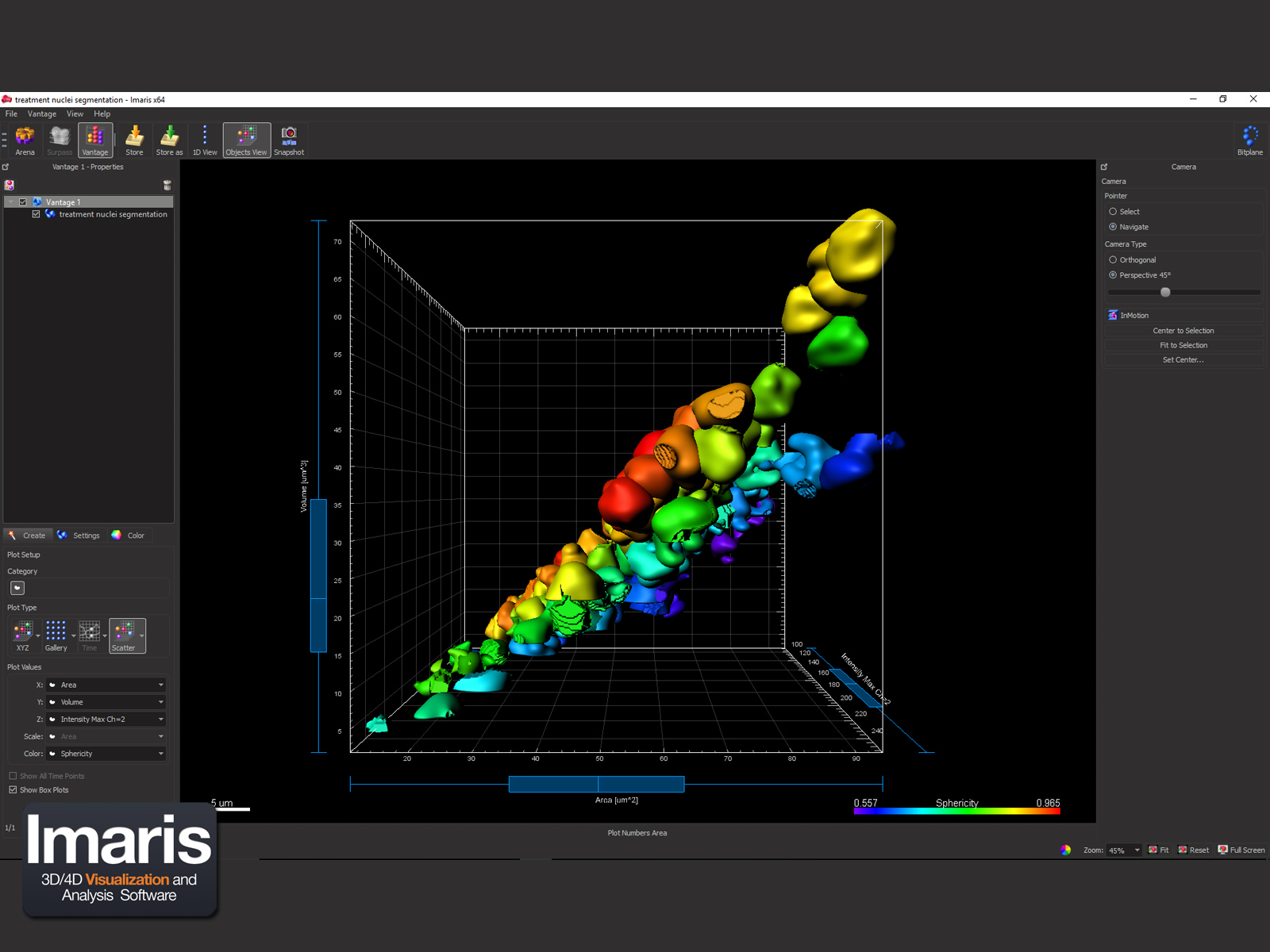Switch to 1D View mode

click(x=204, y=140)
